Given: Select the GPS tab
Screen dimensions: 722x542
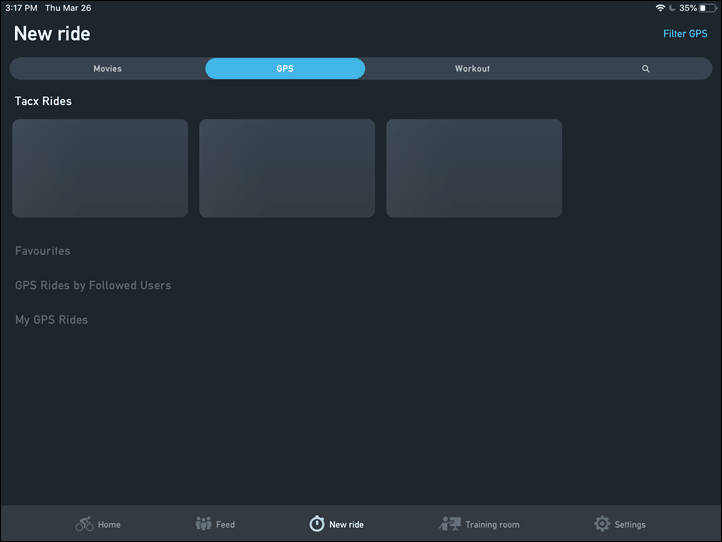Looking at the screenshot, I should 285,69.
